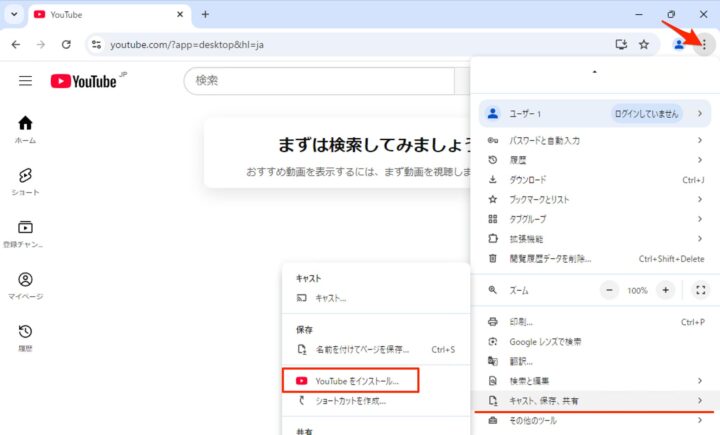
Task: Reload the page with refresh button
Action: [x=66, y=44]
